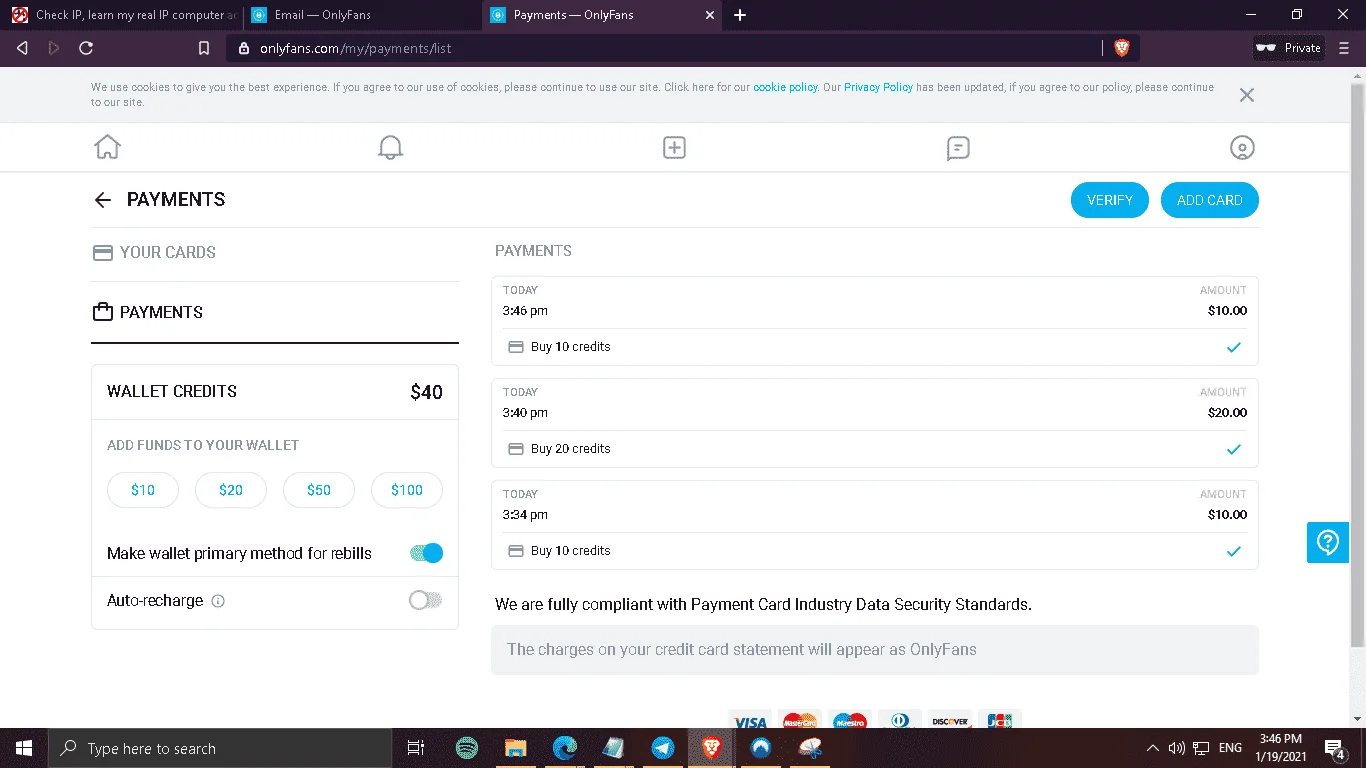The image size is (1366, 768).
Task: Go back using the arrow beside PAYMENTS
Action: (102, 200)
